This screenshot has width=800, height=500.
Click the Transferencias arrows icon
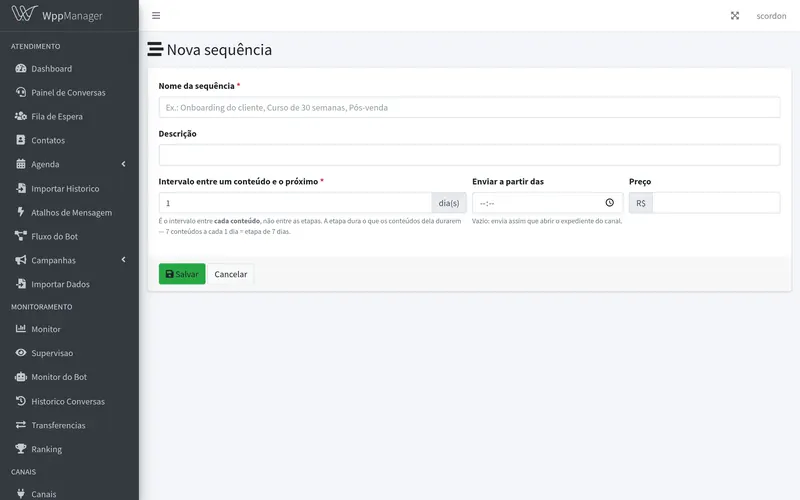(x=20, y=424)
